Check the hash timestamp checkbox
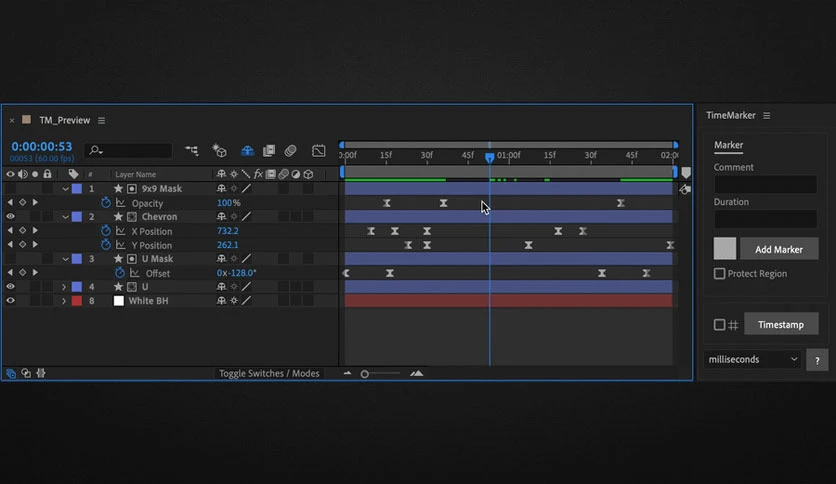This screenshot has width=836, height=484. (x=719, y=325)
